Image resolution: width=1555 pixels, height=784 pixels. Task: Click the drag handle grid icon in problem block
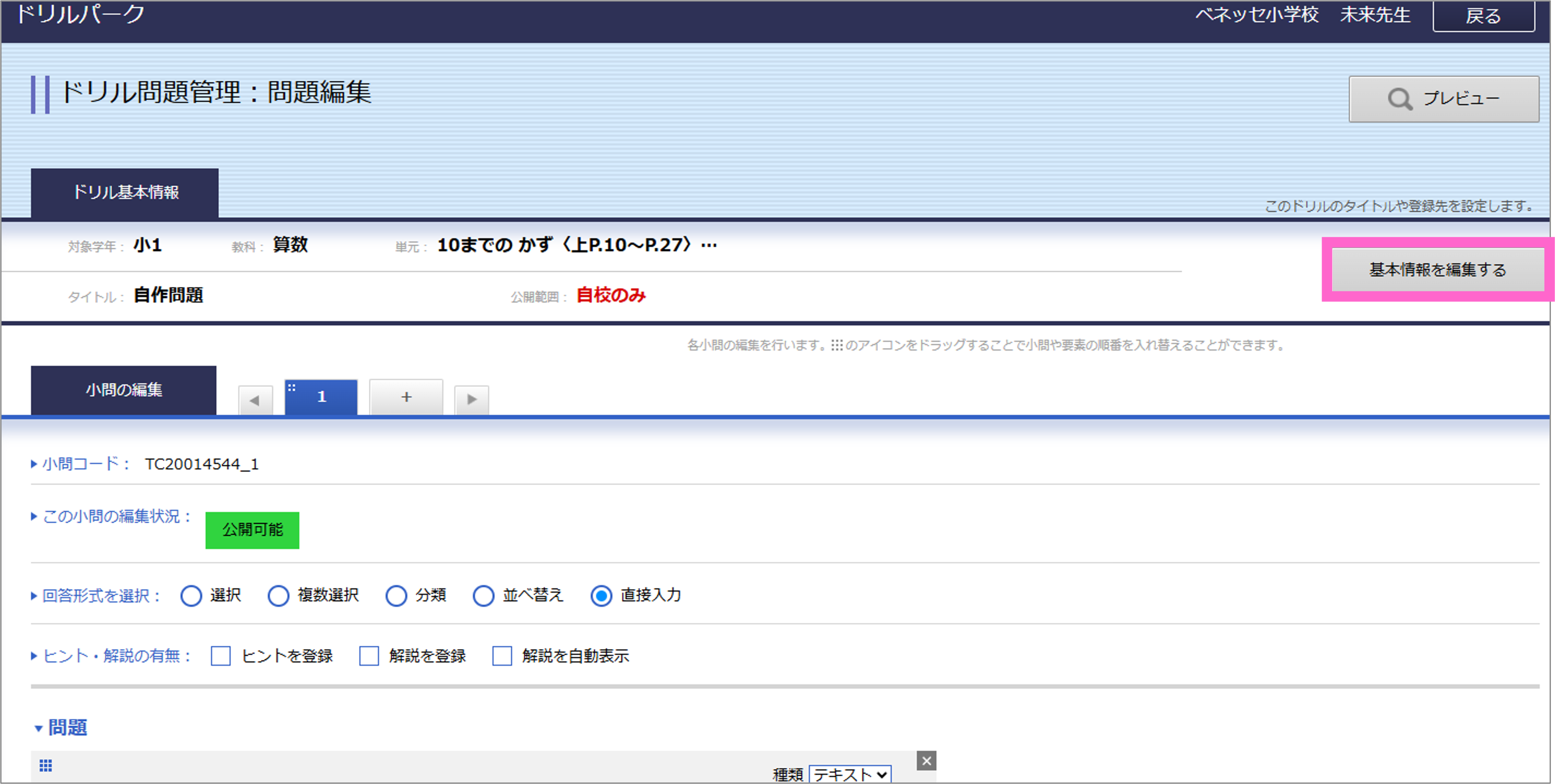(46, 766)
